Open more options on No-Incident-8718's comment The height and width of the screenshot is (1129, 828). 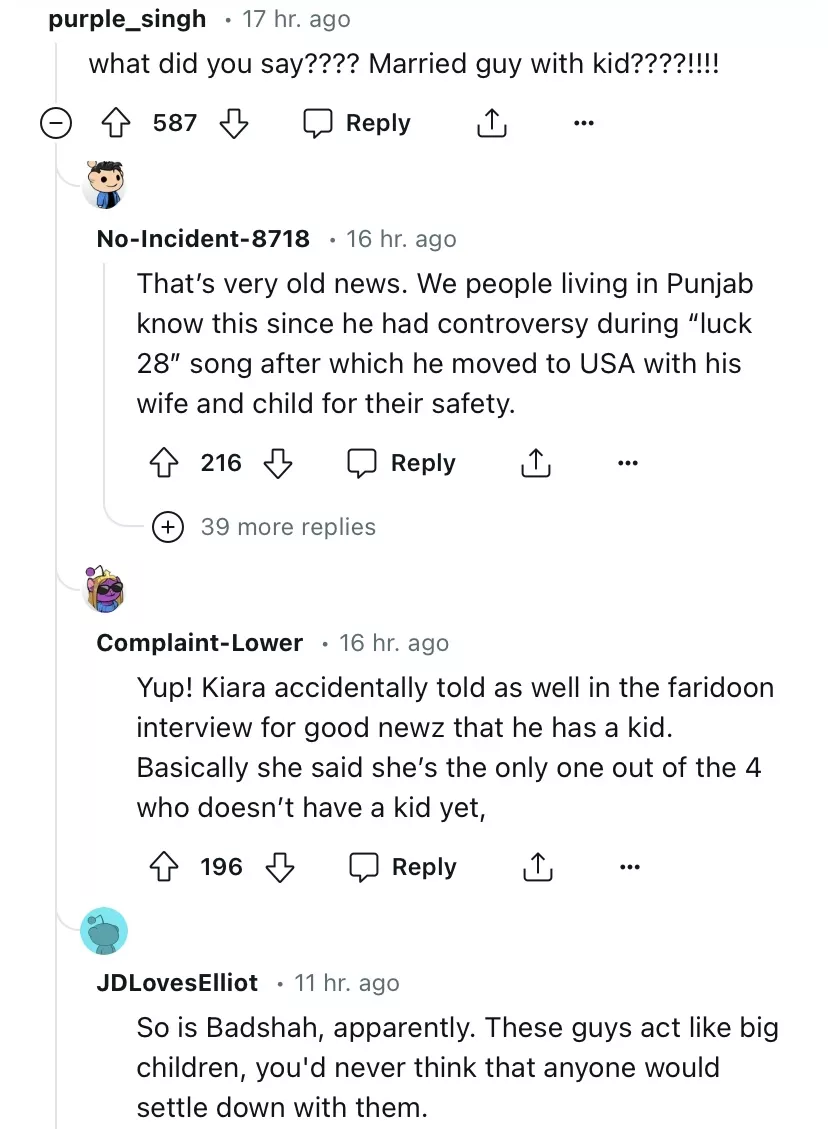(x=627, y=463)
